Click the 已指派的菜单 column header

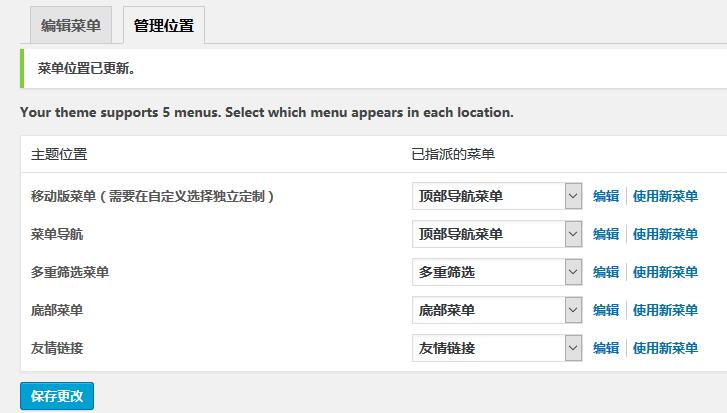tap(453, 154)
